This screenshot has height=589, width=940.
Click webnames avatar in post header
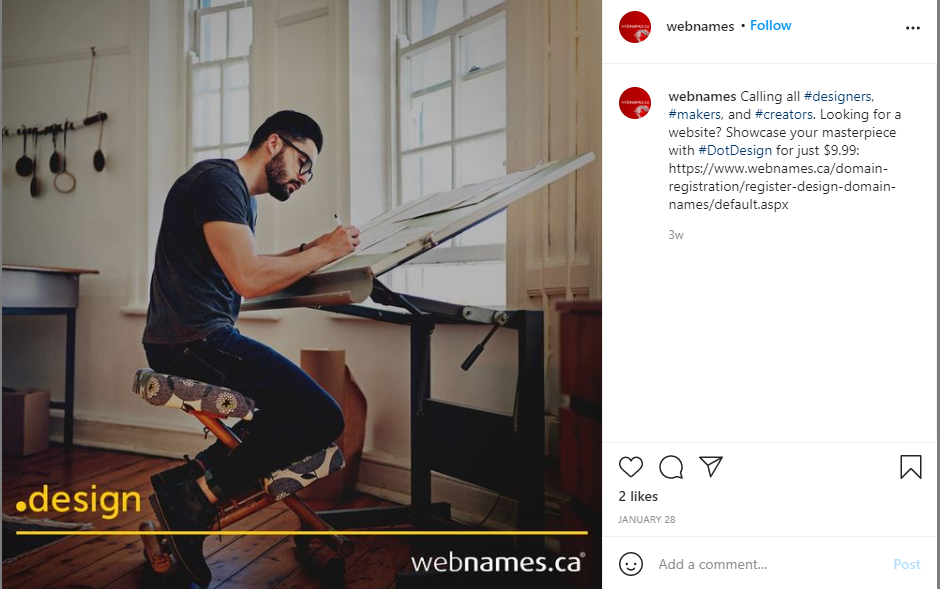[x=635, y=27]
